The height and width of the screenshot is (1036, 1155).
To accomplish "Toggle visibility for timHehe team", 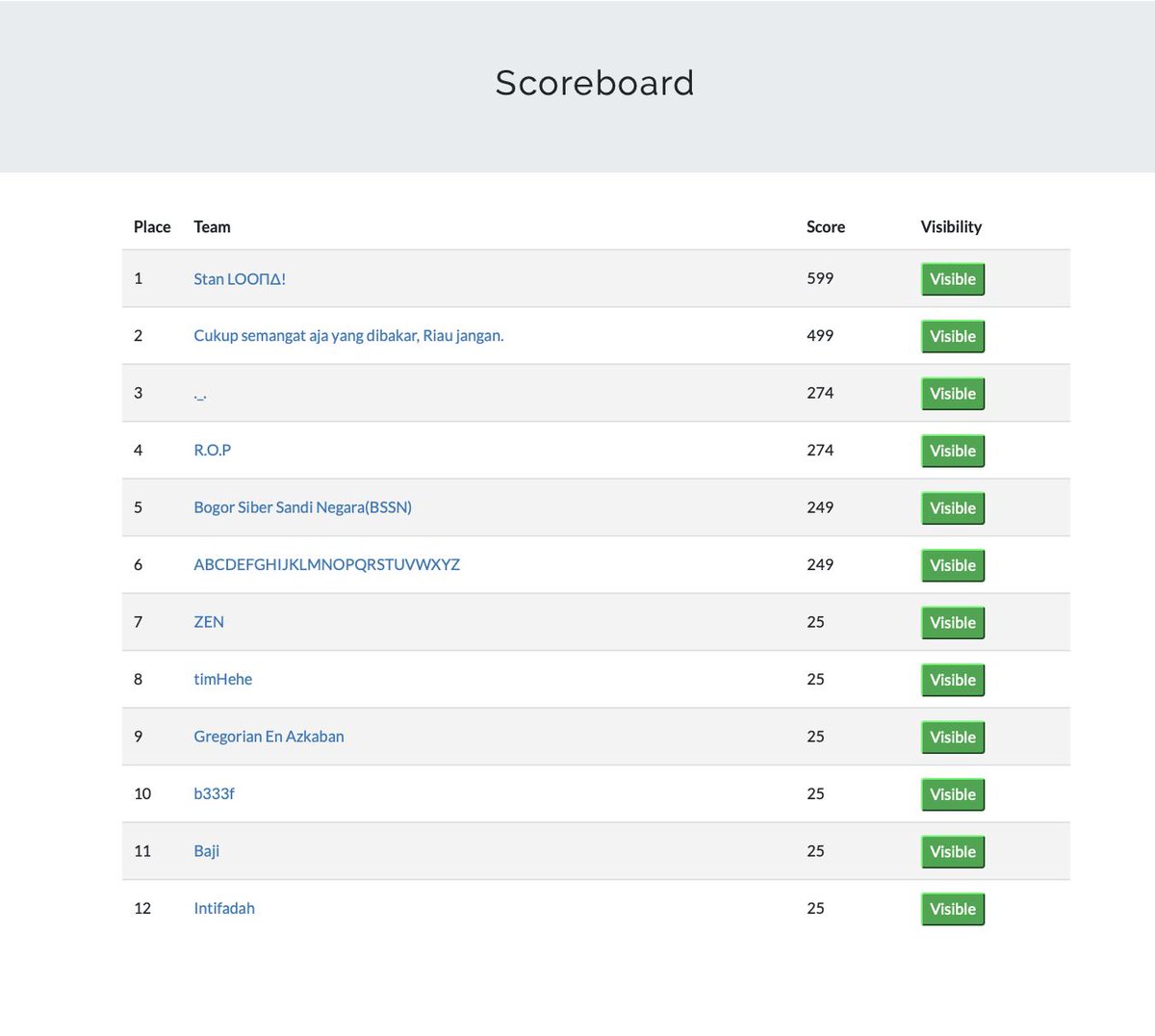I will pos(953,680).
